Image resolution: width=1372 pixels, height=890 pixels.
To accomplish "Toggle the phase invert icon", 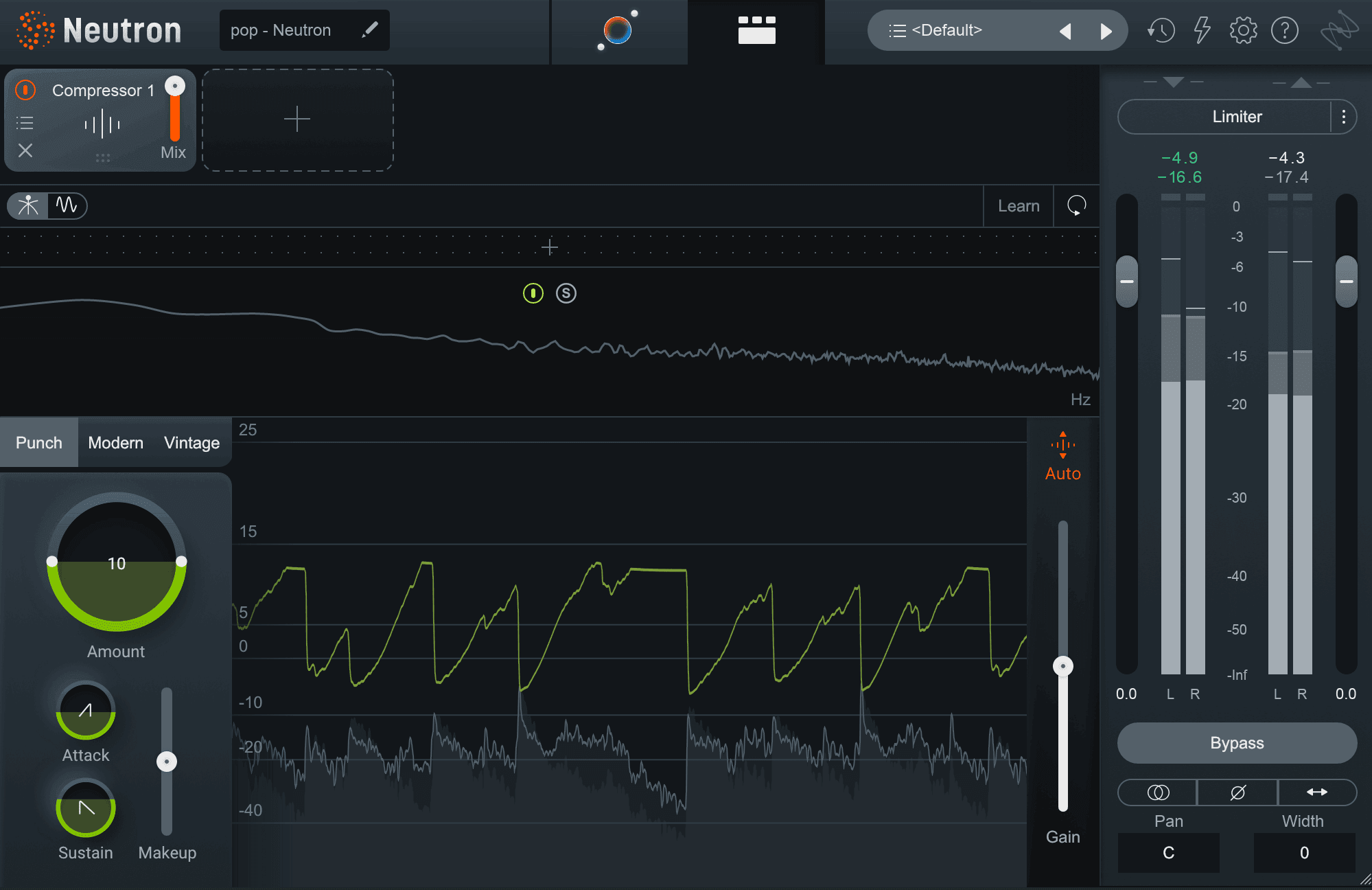I will 1237,792.
